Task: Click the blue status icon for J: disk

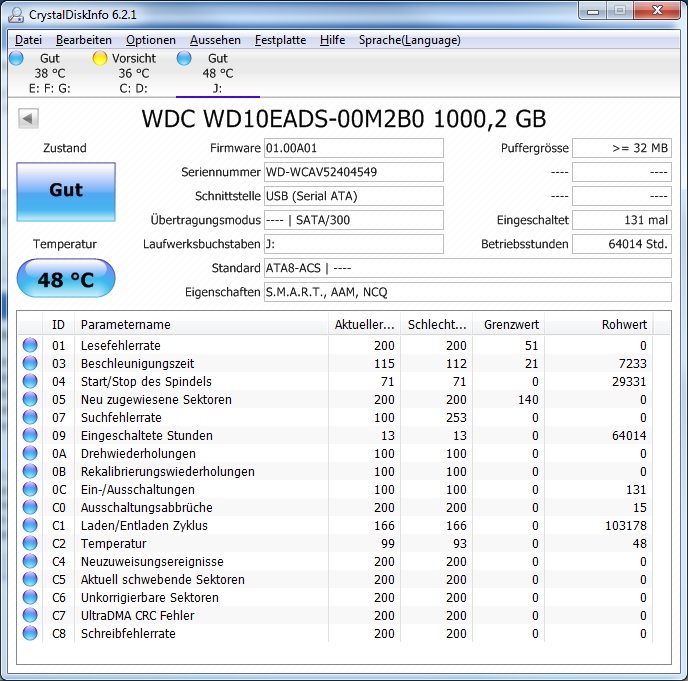Action: [x=184, y=58]
